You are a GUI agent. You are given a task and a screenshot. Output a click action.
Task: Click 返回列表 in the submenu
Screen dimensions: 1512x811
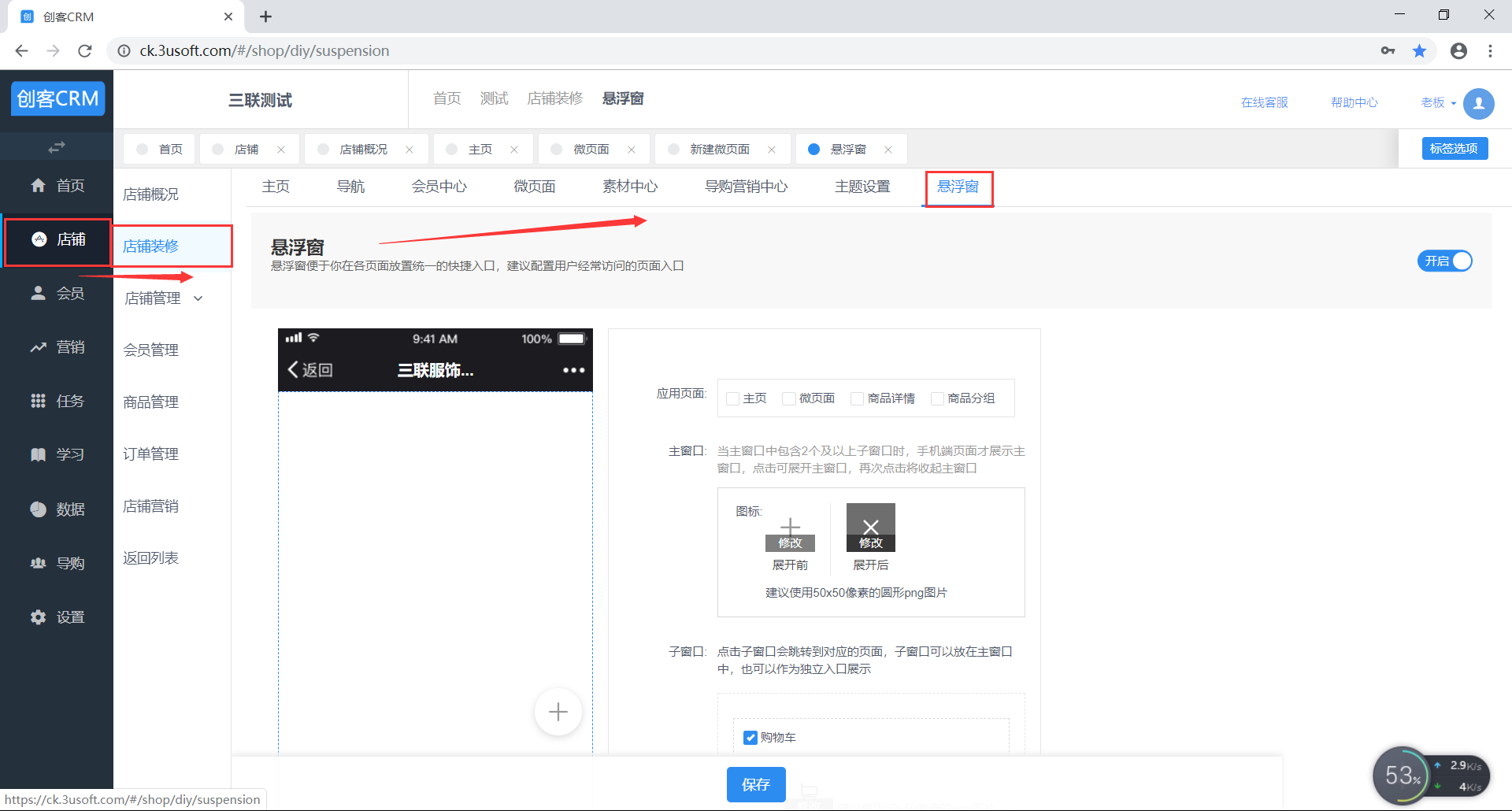151,558
